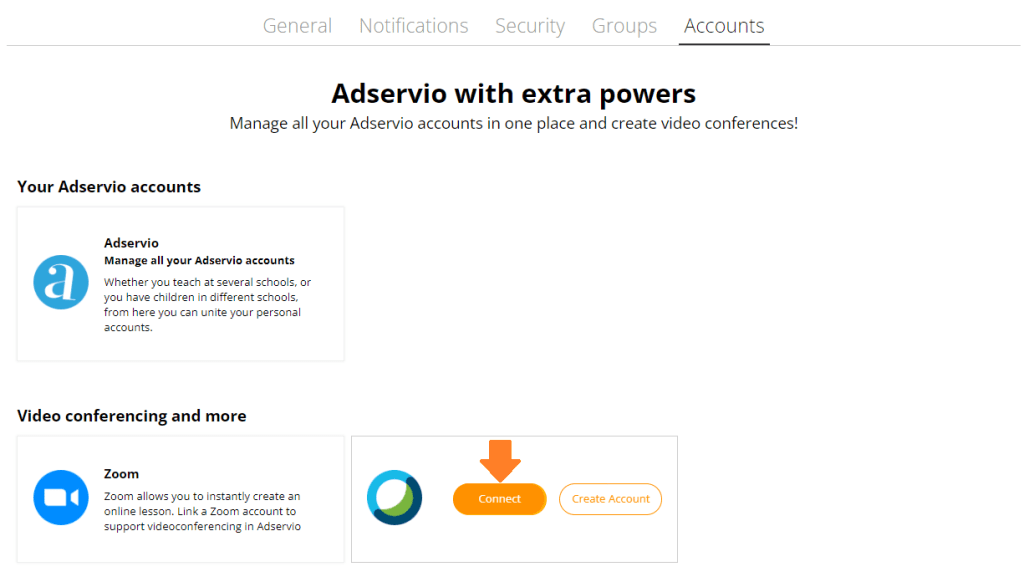
Task: Click the 'Your Adservio accounts' section heading
Action: (109, 187)
